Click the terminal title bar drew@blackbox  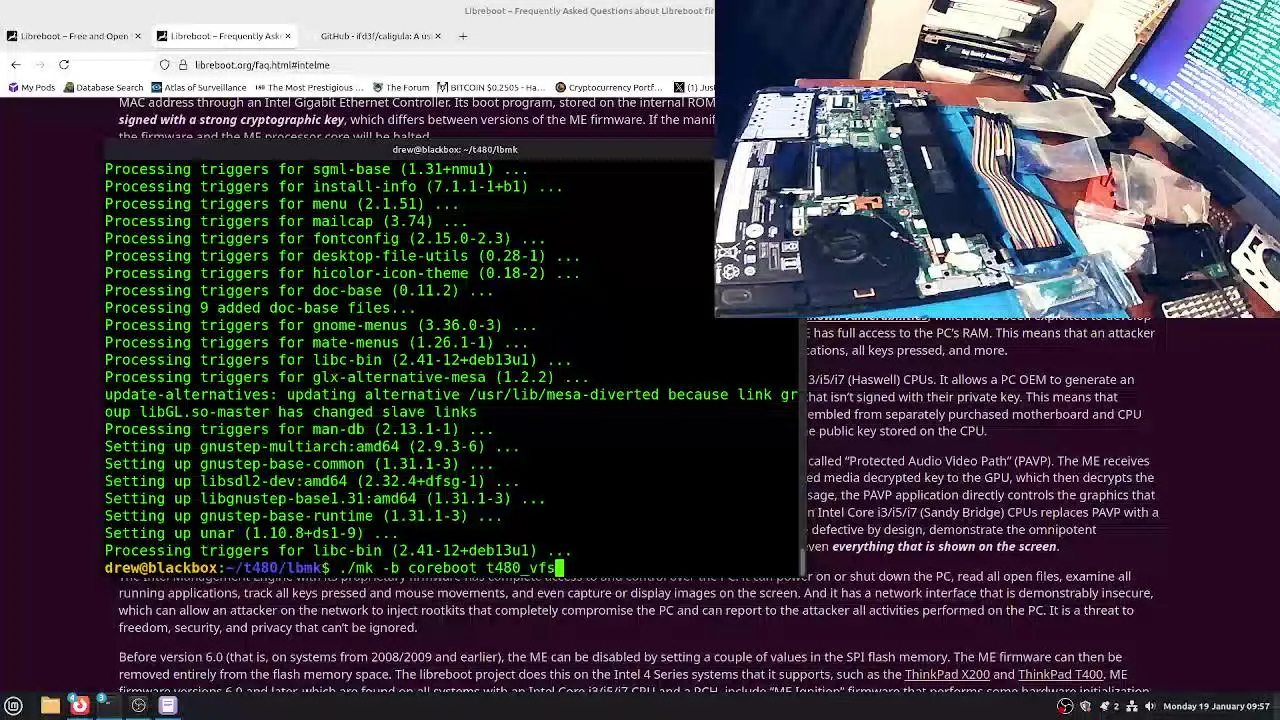pyautogui.click(x=455, y=150)
